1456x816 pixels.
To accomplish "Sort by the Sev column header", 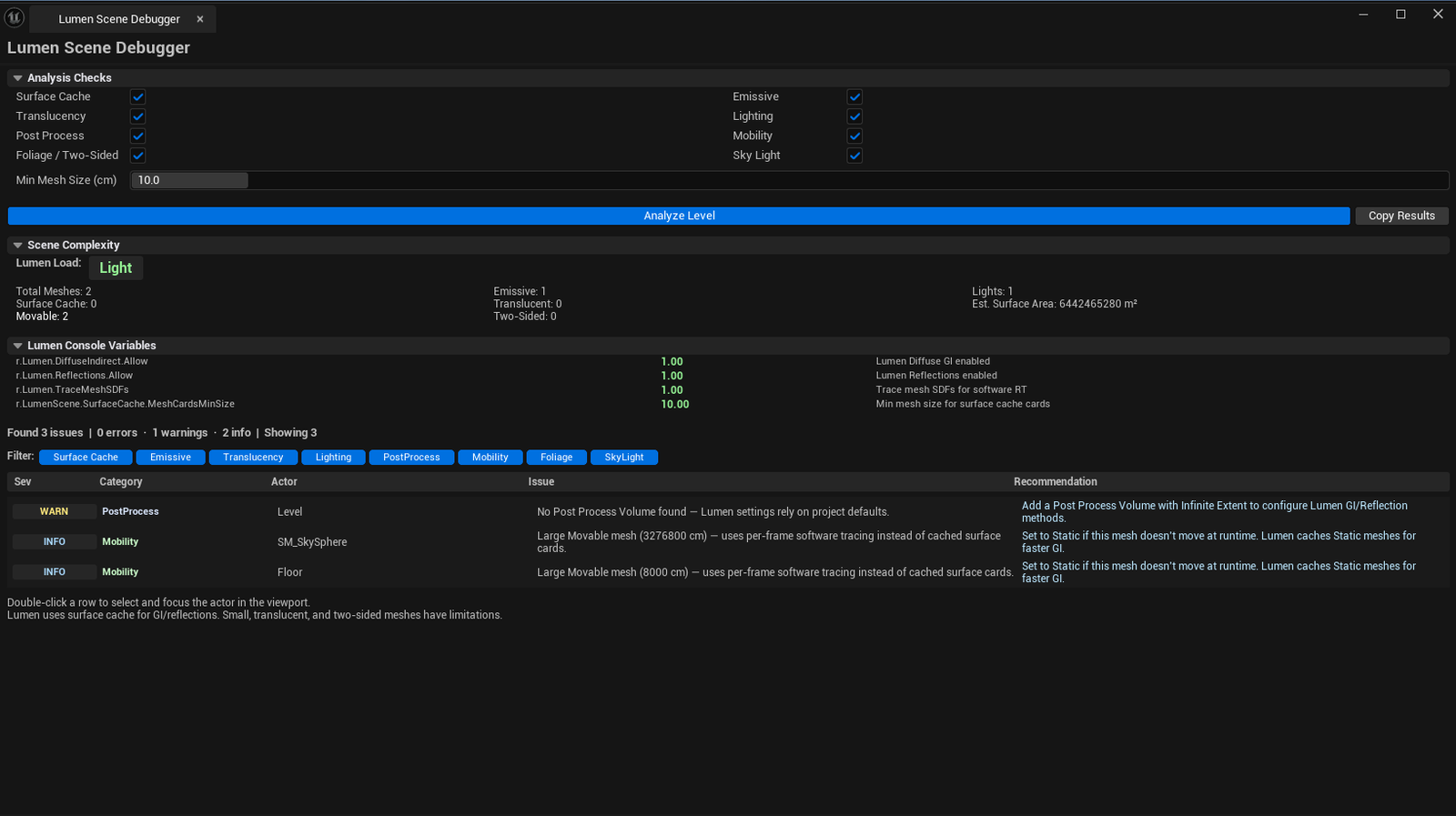I will point(23,482).
